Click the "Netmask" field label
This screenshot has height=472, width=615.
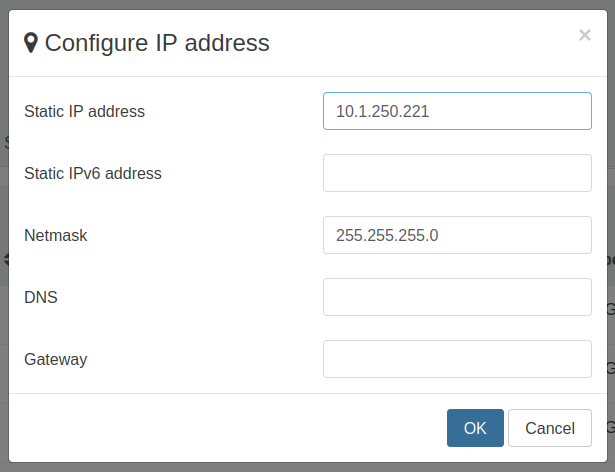[x=56, y=235]
